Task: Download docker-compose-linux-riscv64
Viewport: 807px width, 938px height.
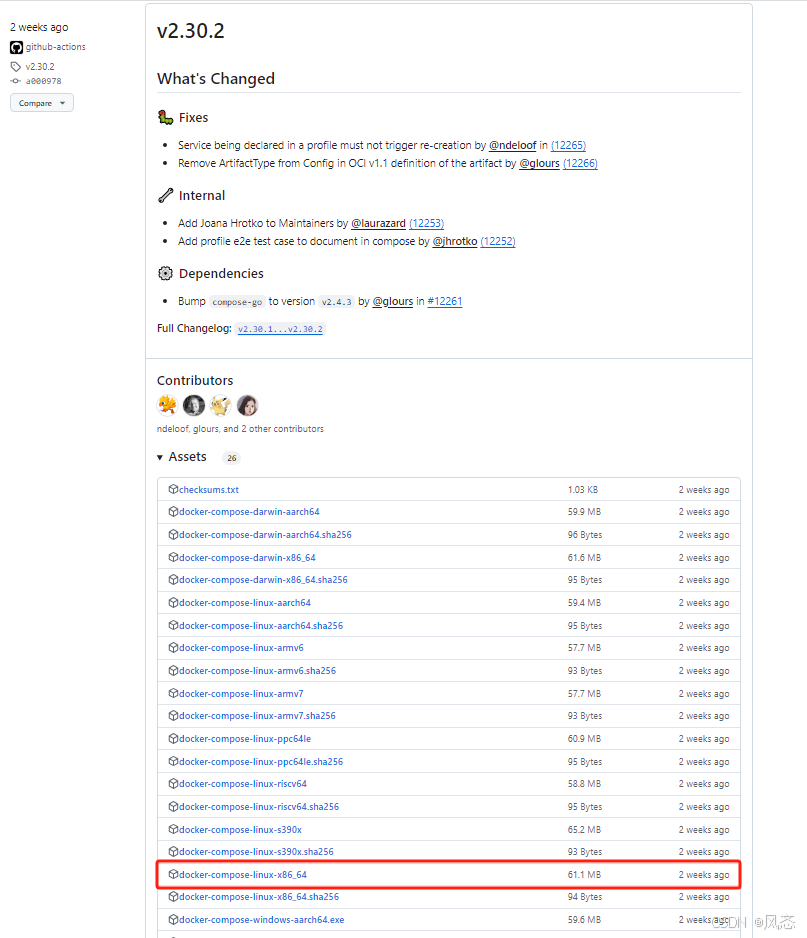Action: (x=243, y=784)
